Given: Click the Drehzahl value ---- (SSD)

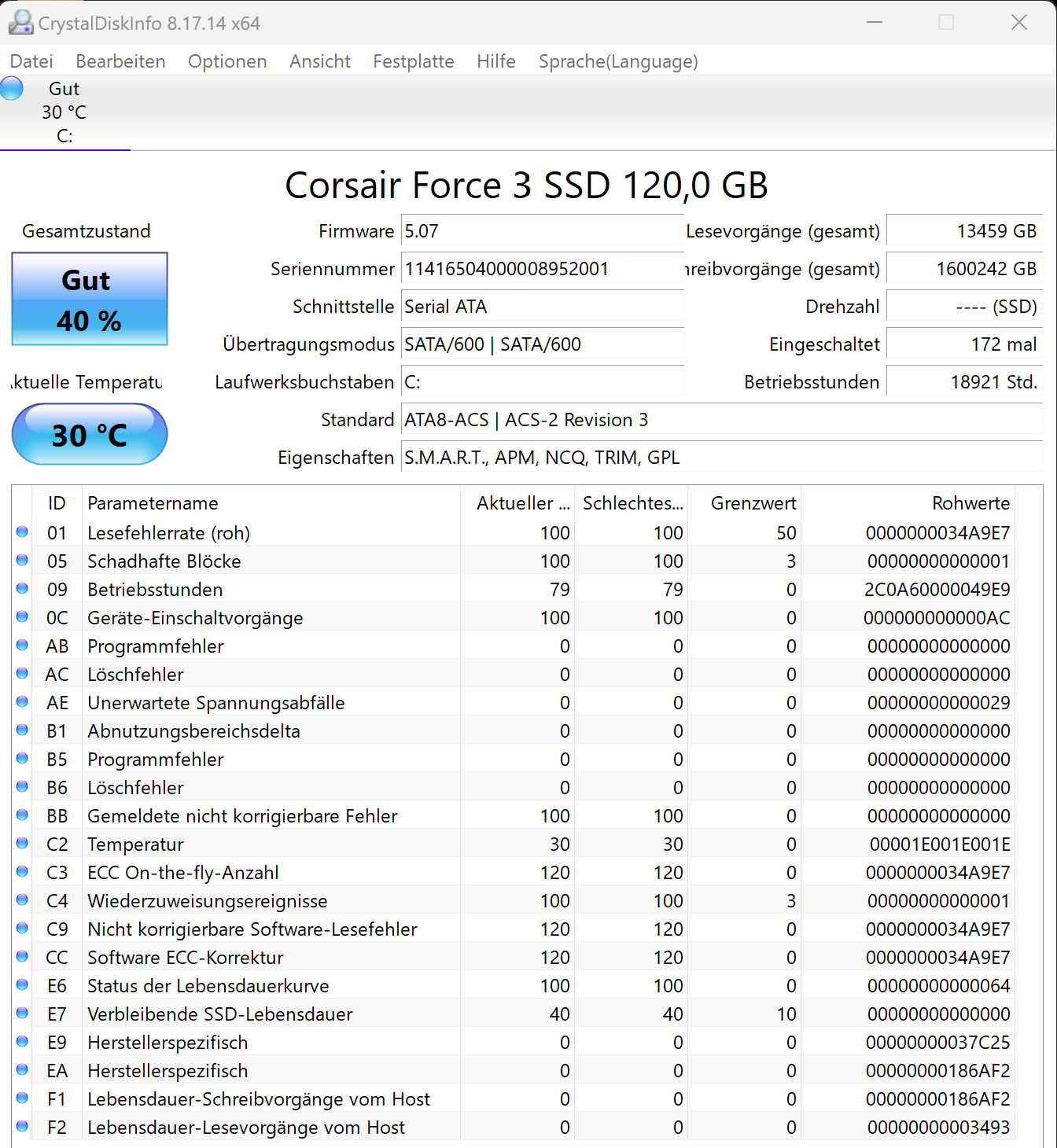Looking at the screenshot, I should pyautogui.click(x=965, y=307).
